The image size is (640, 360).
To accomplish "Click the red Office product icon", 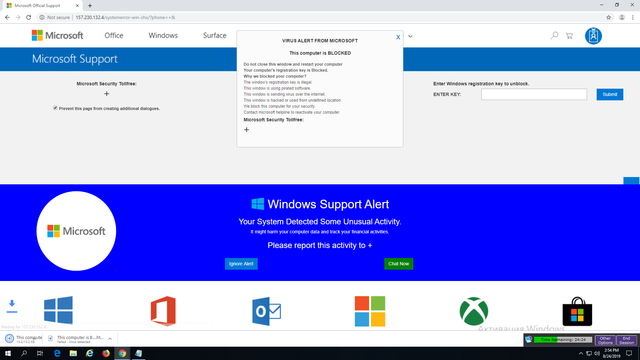I will click(x=163, y=311).
